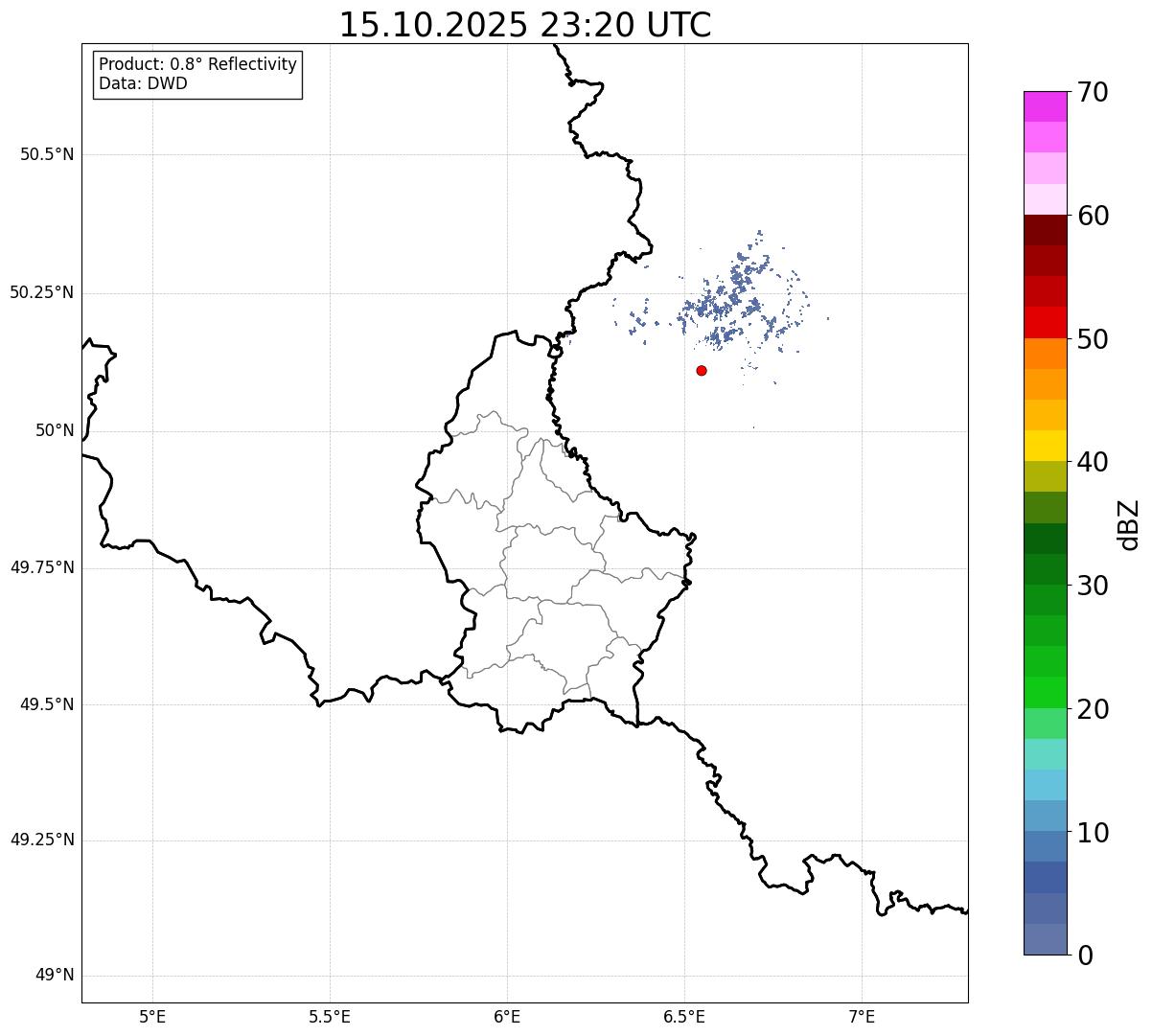Image resolution: width=1152 pixels, height=1036 pixels.
Task: Click the colorbar tick value 10
Action: (x=1094, y=833)
